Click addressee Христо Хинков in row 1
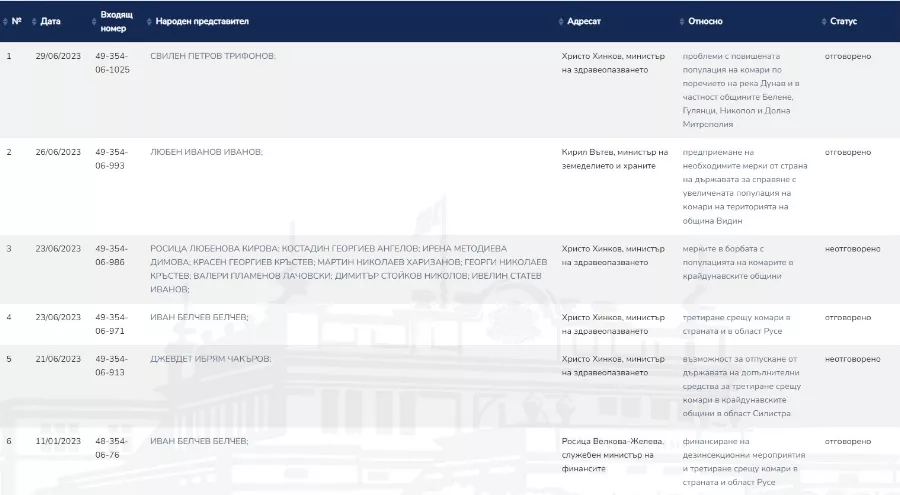Screen dimensions: 900x495 click(x=613, y=63)
